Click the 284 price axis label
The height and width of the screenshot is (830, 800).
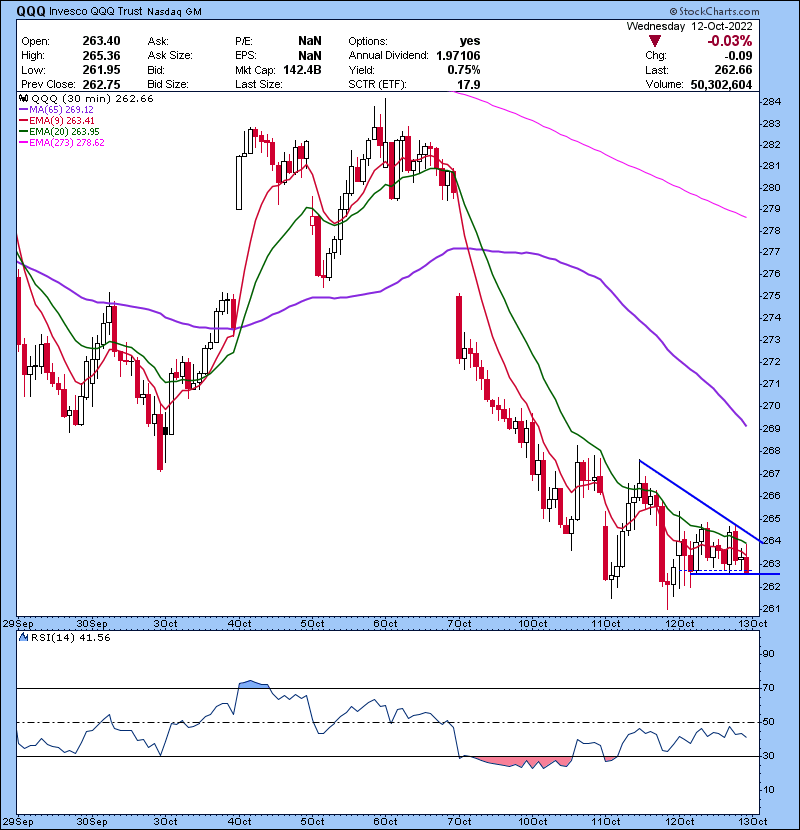pos(772,101)
